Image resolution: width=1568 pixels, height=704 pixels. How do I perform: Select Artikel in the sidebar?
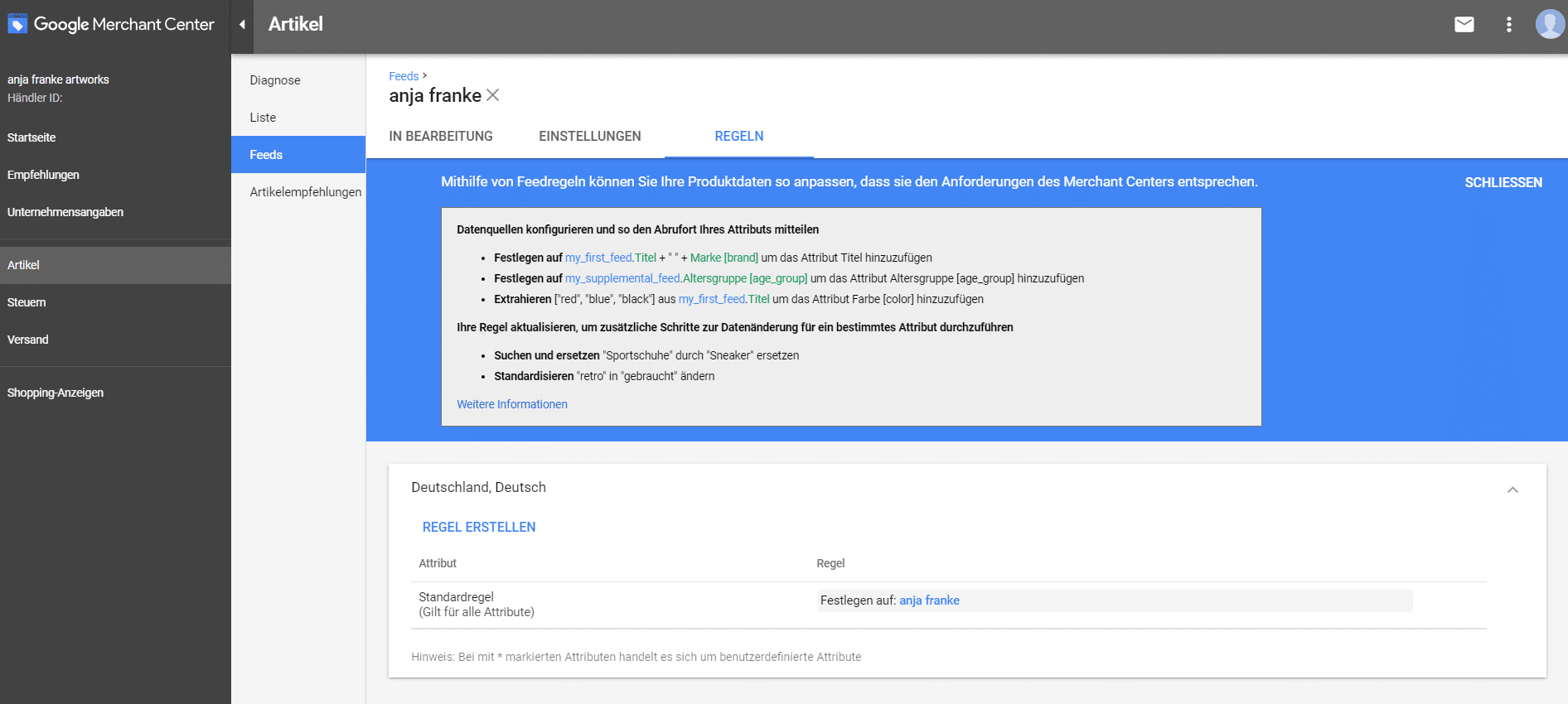coord(115,265)
